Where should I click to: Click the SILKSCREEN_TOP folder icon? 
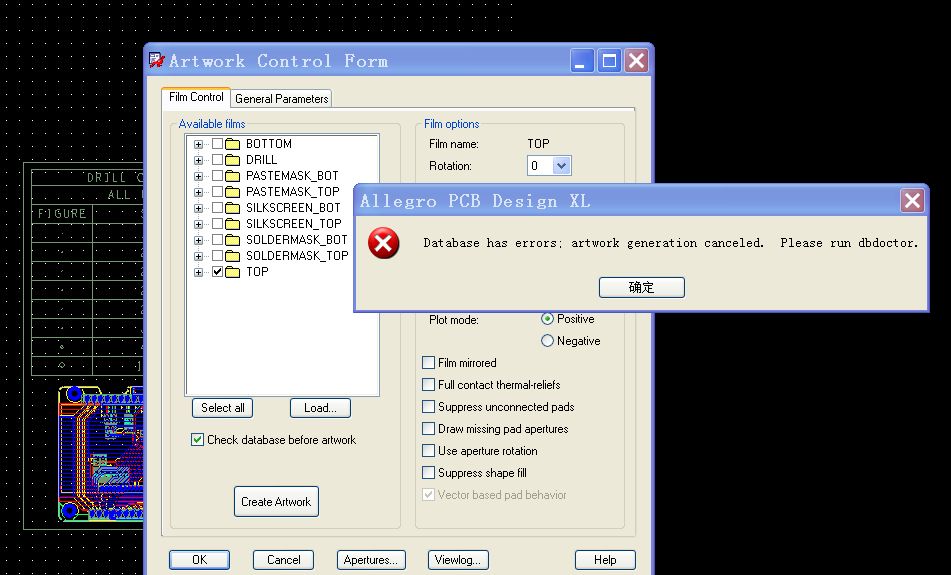(x=233, y=224)
